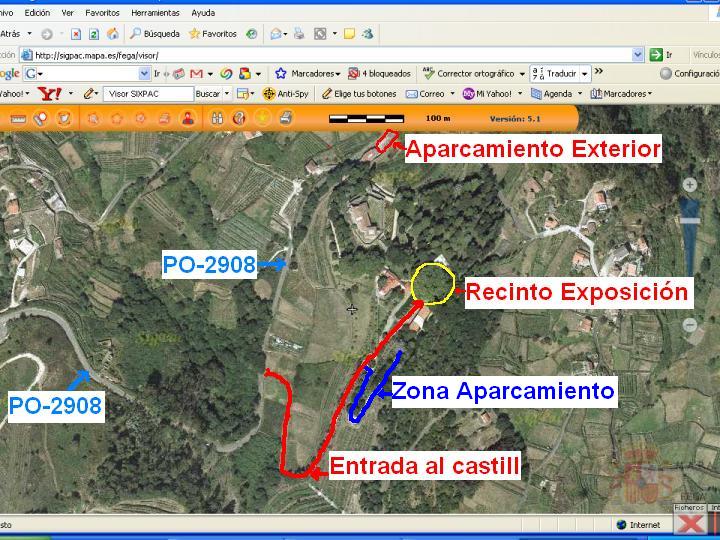Click the Anti-Spy toolbar button

(x=285, y=93)
